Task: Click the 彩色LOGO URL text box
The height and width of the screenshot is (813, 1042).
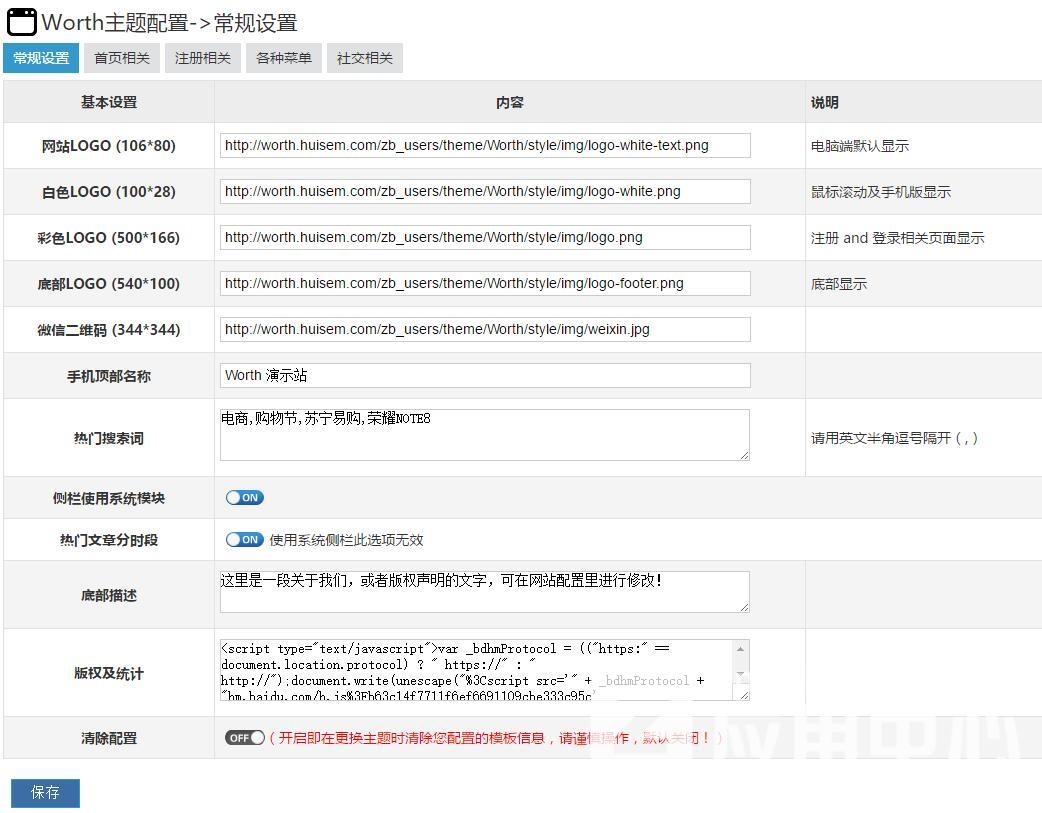Action: coord(485,237)
